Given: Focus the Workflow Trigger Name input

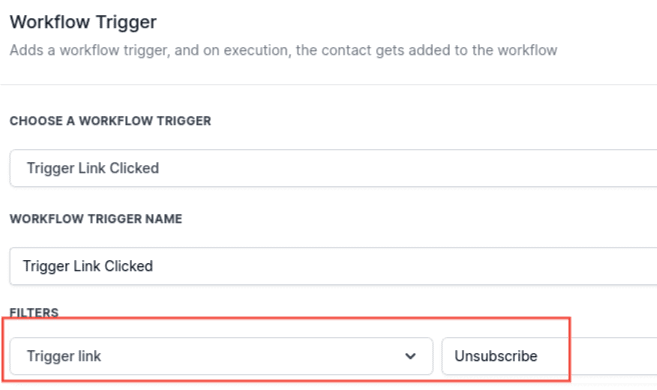Looking at the screenshot, I should click(x=334, y=266).
